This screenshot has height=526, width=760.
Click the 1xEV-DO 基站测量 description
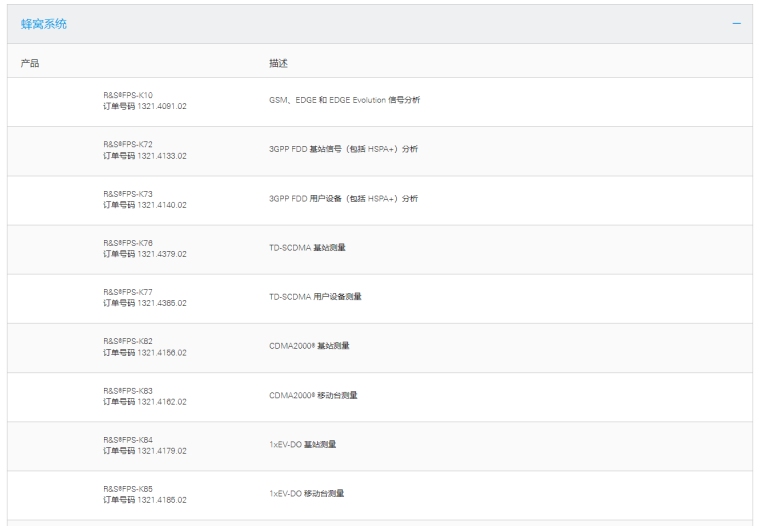click(x=303, y=444)
